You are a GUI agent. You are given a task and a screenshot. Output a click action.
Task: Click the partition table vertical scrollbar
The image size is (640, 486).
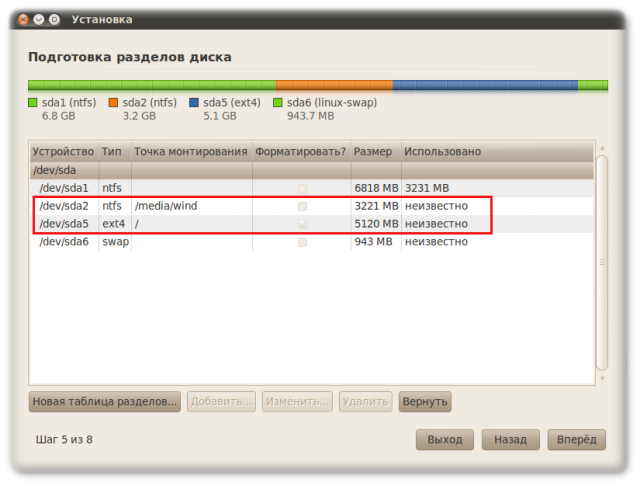(x=602, y=260)
